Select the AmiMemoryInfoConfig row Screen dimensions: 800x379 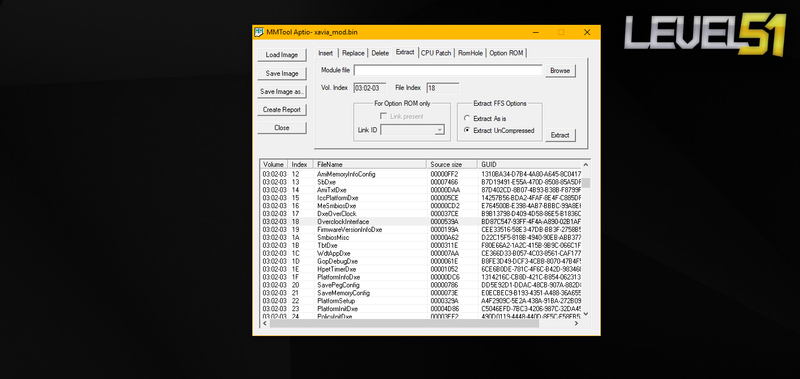click(x=420, y=174)
